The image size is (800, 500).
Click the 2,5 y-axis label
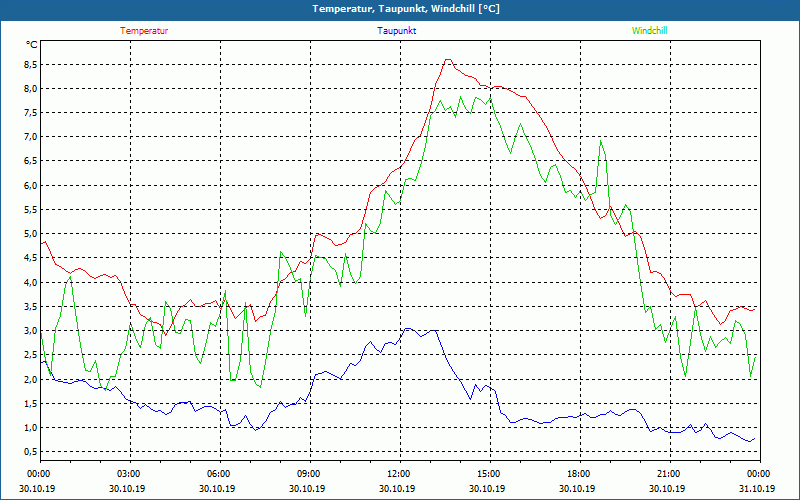click(x=30, y=355)
